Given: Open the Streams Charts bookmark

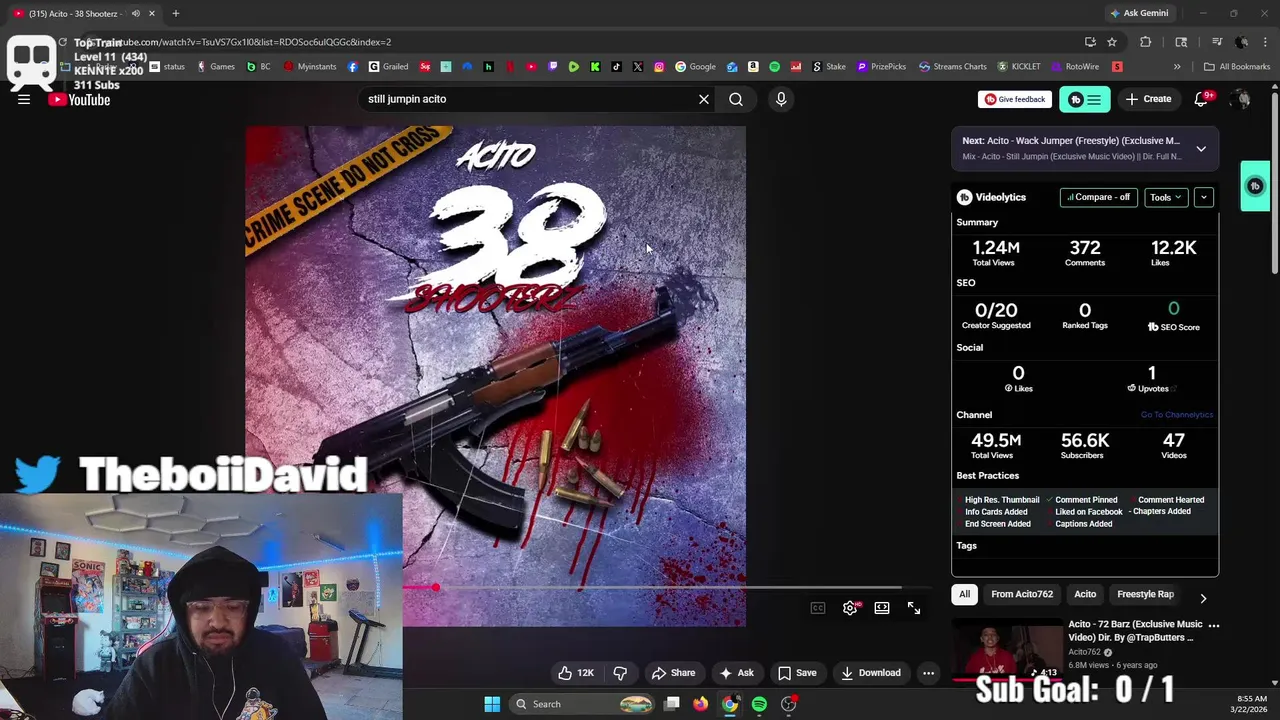Looking at the screenshot, I should [x=952, y=67].
